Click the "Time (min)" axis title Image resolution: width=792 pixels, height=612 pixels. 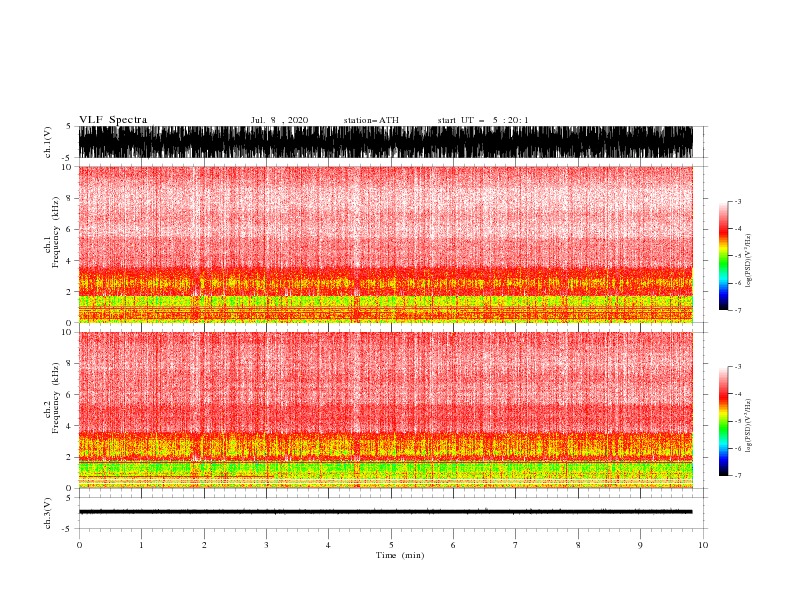(400, 555)
